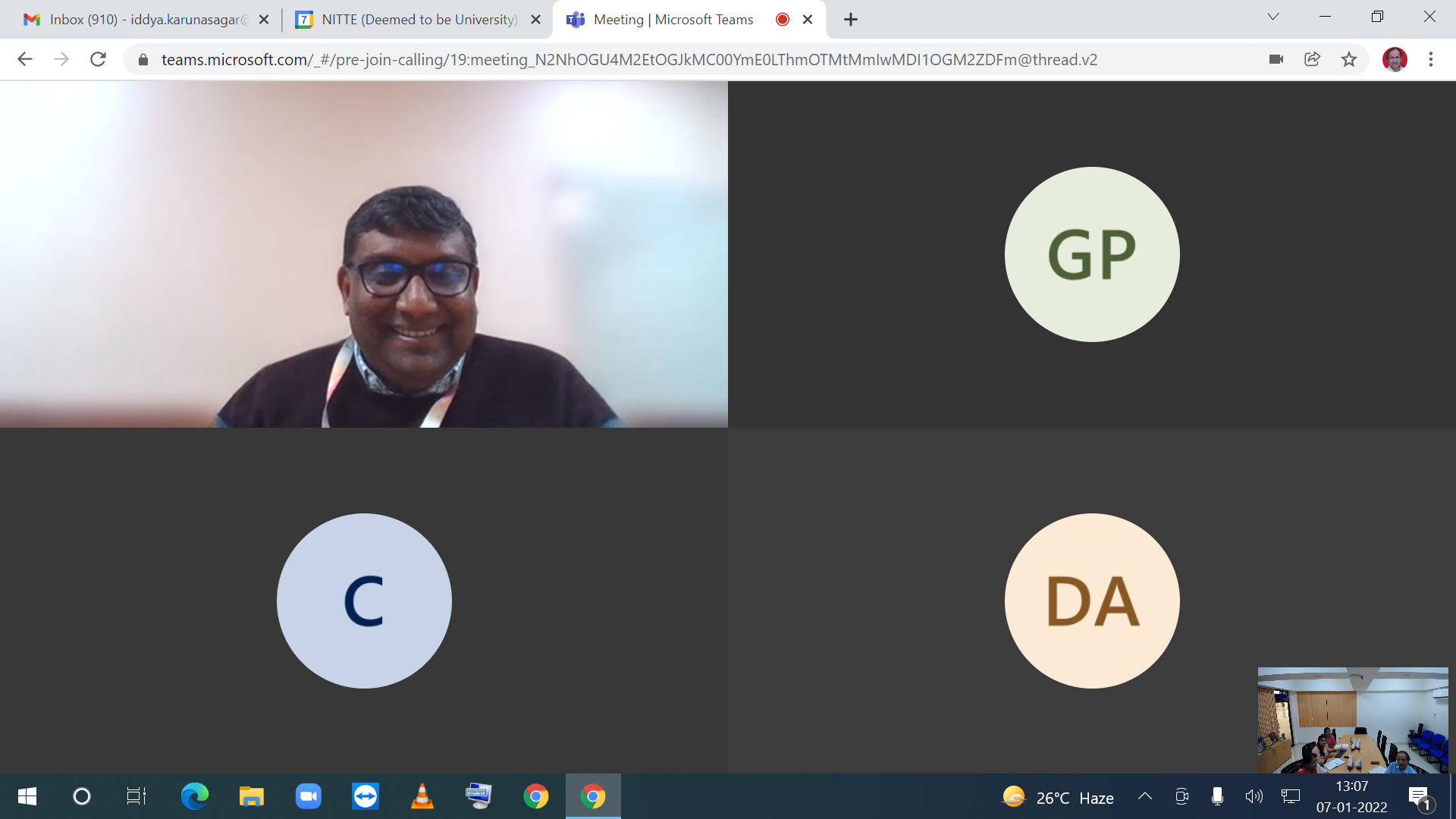Select the C participant avatar
The height and width of the screenshot is (819, 1456).
364,601
